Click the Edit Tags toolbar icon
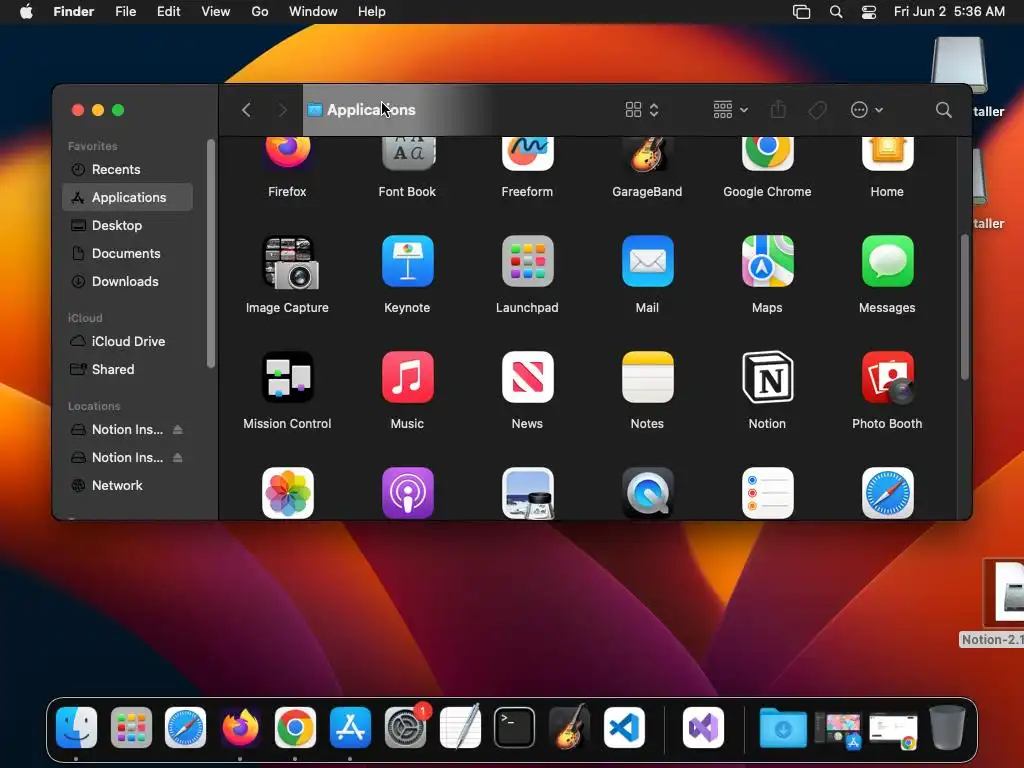The image size is (1024, 768). pos(817,110)
